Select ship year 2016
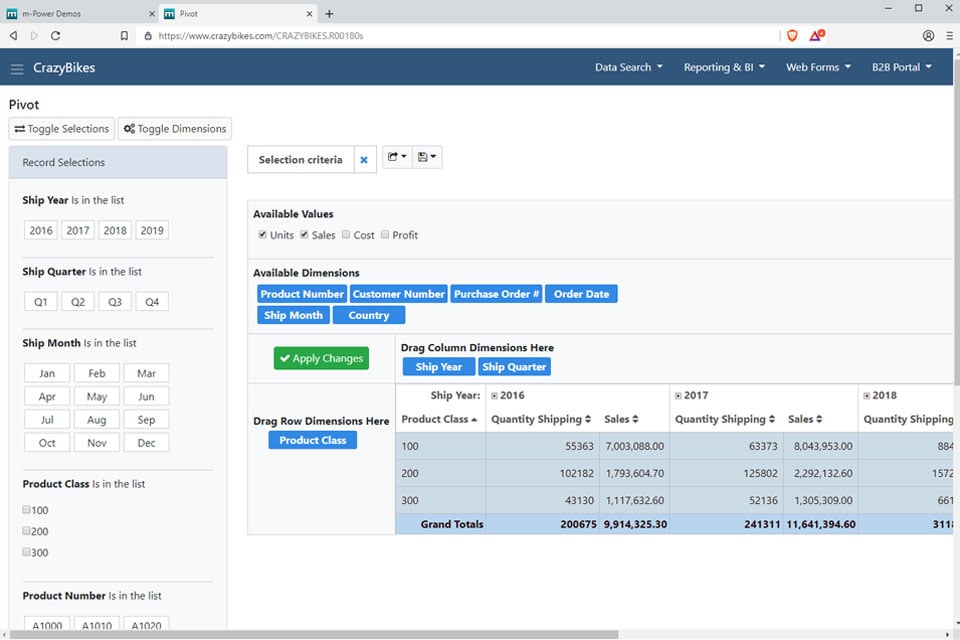This screenshot has width=960, height=640. click(x=41, y=230)
